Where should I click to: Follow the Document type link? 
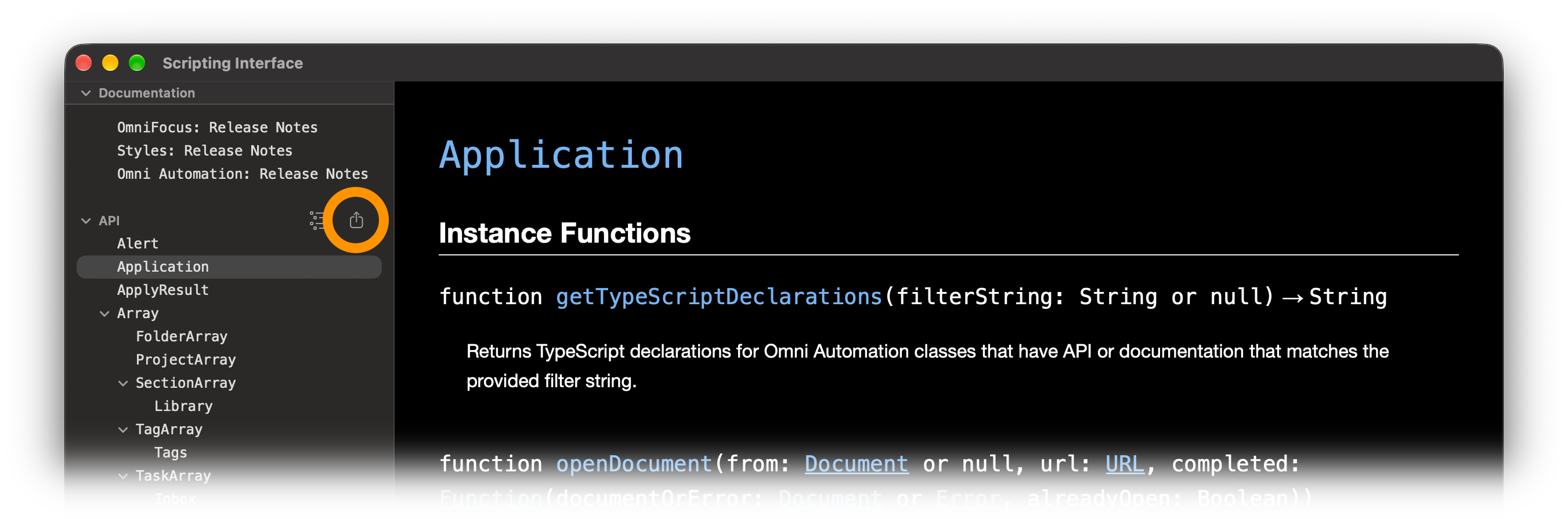[856, 464]
